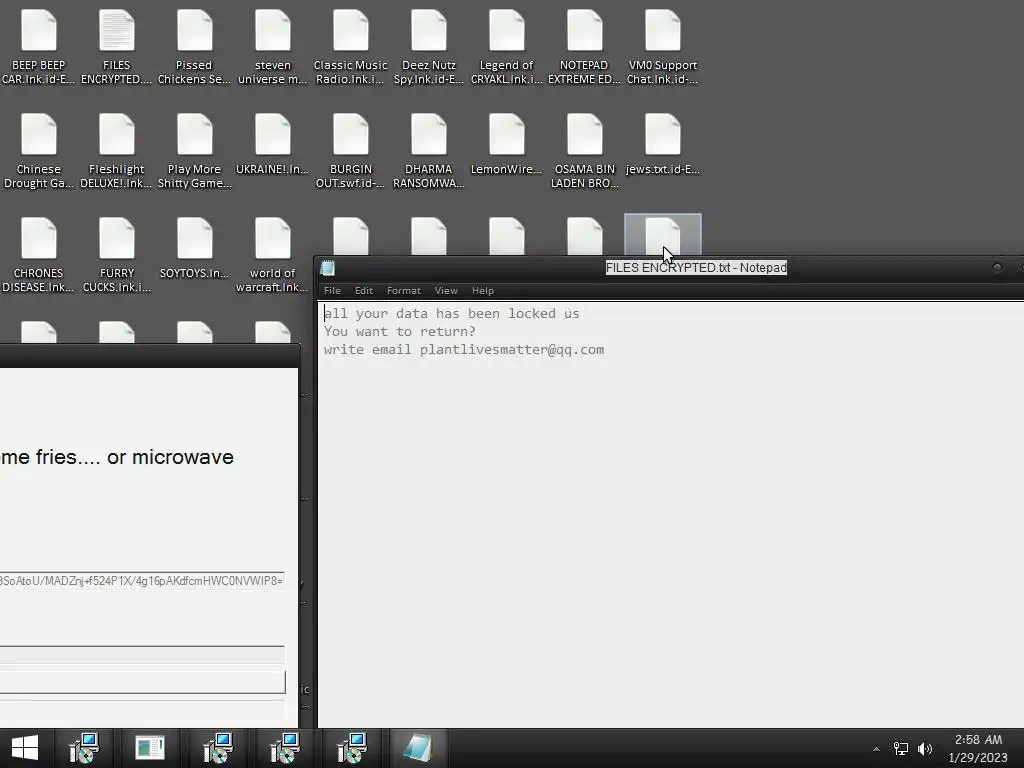Viewport: 1024px width, 768px height.
Task: Click the Notepad icon in the title bar
Action: [328, 268]
